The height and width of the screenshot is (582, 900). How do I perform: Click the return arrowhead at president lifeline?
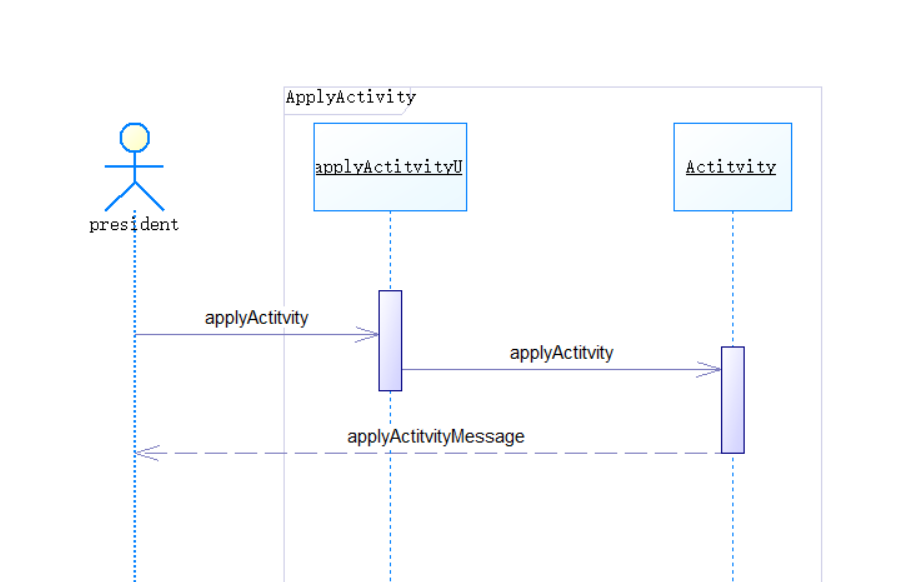[x=146, y=453]
